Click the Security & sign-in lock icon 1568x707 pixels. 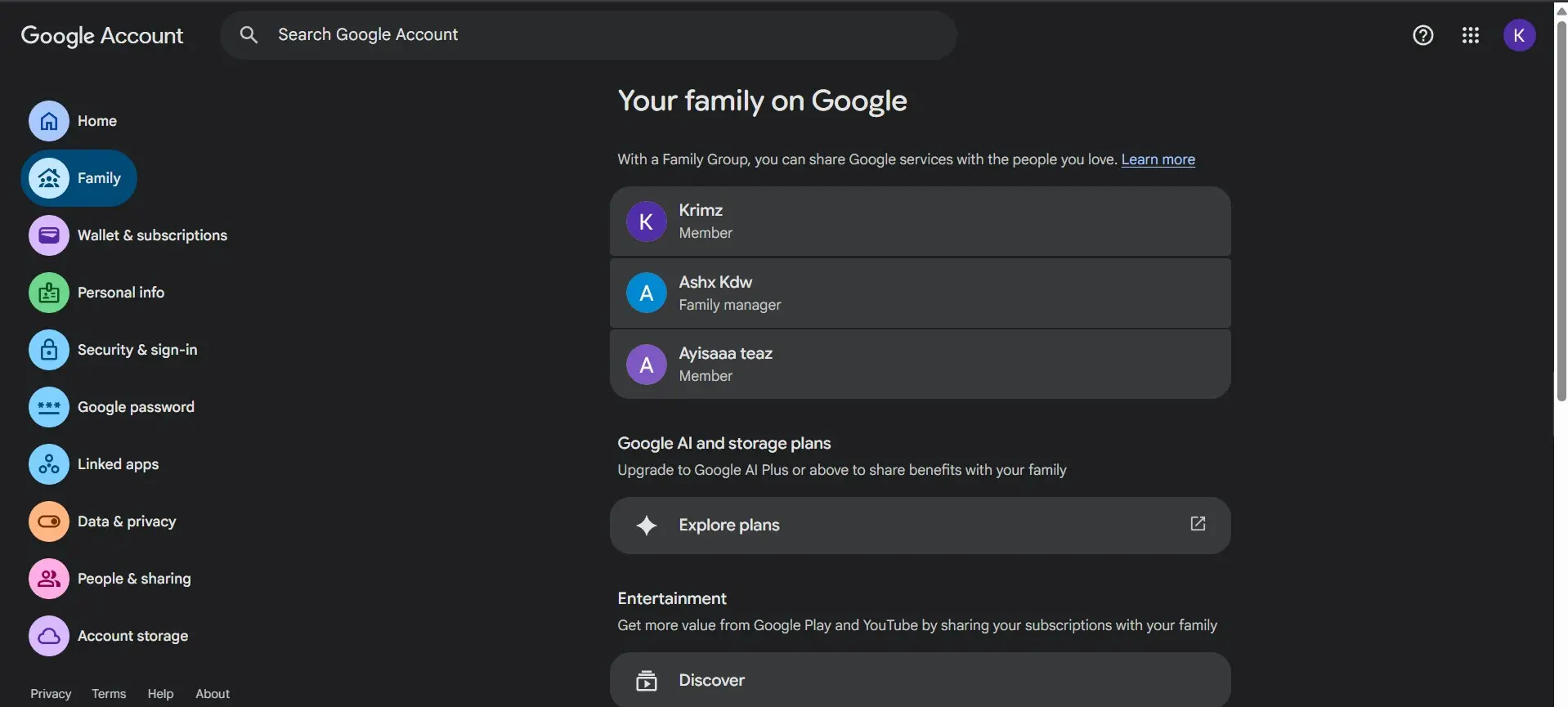[49, 350]
